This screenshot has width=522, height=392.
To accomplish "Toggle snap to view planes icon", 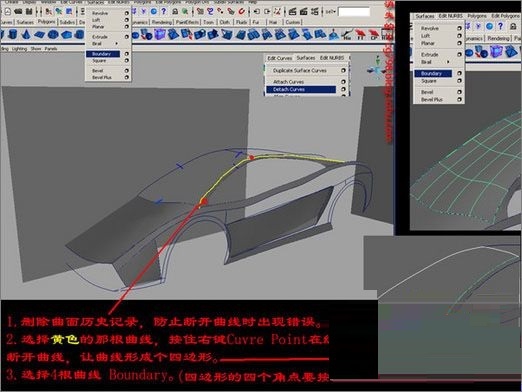I will pyautogui.click(x=231, y=11).
